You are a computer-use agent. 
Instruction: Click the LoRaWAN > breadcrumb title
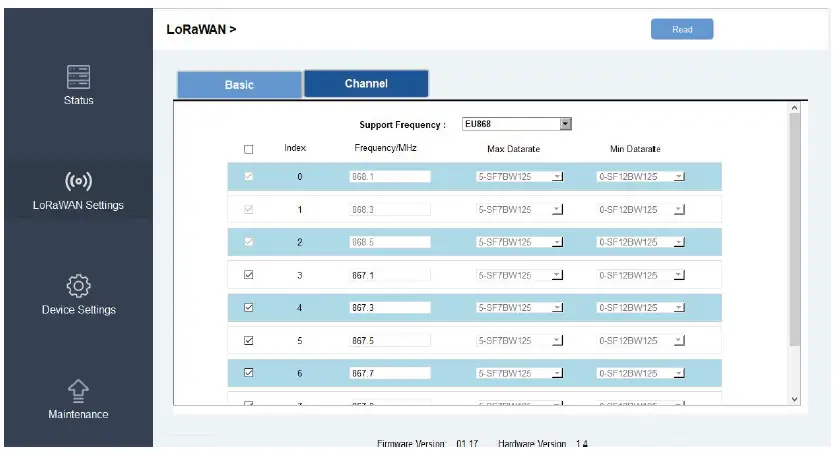201,29
